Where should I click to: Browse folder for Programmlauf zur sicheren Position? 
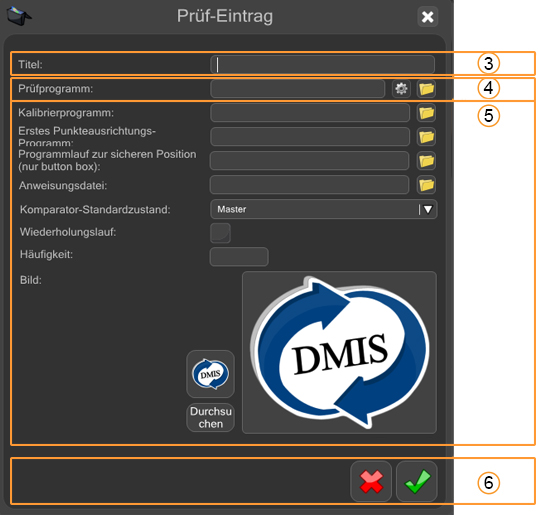pyautogui.click(x=426, y=161)
